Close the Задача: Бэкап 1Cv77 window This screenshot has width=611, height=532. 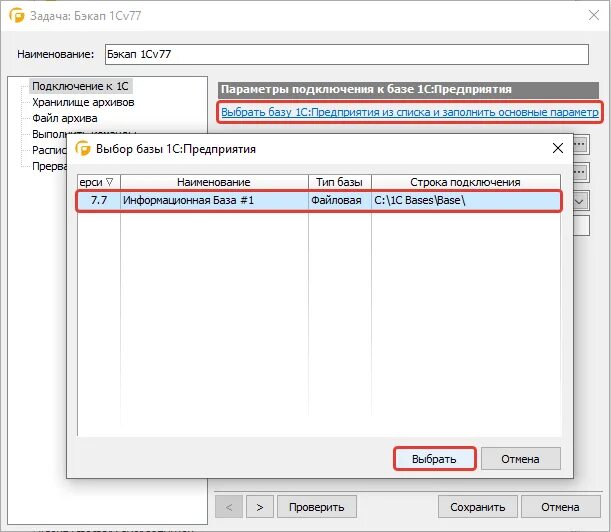594,15
